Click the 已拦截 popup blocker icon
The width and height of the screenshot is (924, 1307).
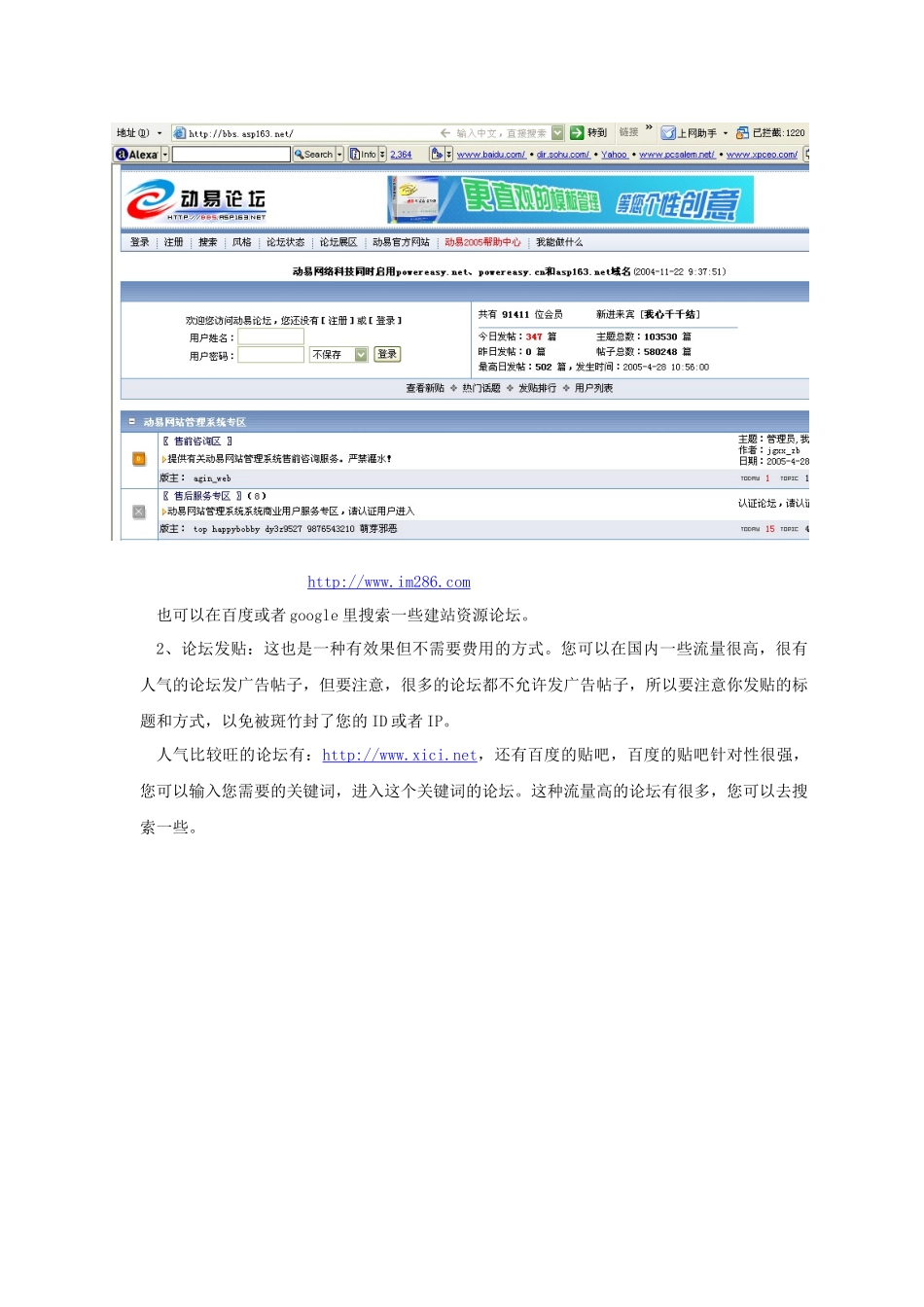[742, 133]
